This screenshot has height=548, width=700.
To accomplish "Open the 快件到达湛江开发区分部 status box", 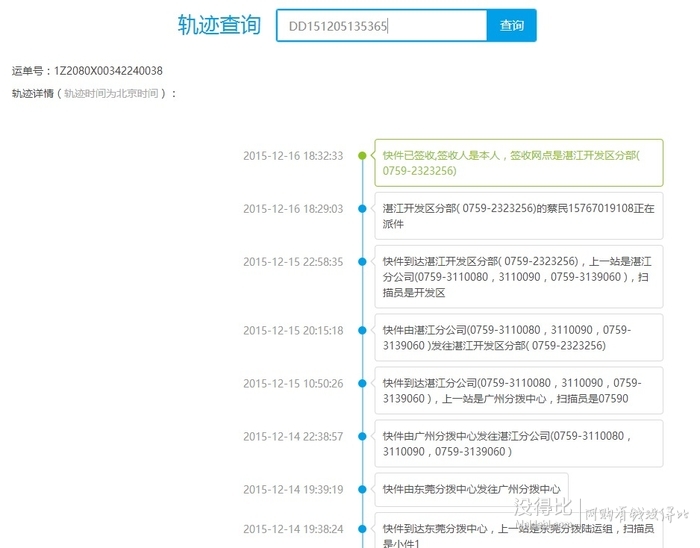I will point(519,277).
